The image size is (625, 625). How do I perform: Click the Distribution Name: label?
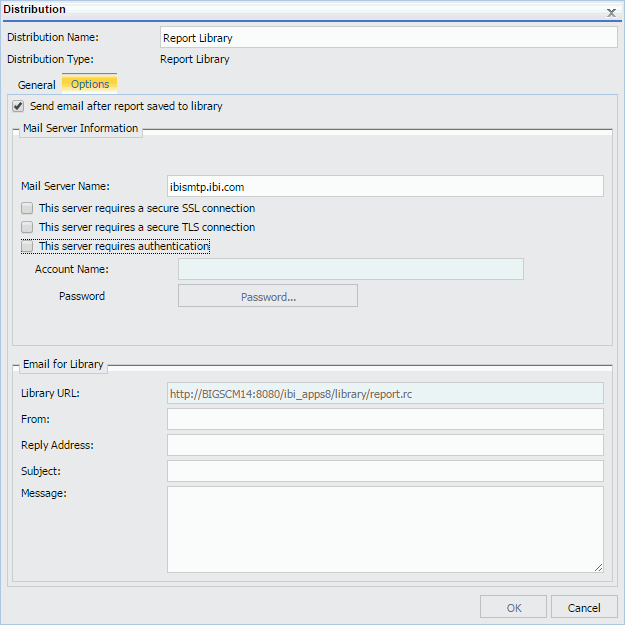tap(53, 37)
